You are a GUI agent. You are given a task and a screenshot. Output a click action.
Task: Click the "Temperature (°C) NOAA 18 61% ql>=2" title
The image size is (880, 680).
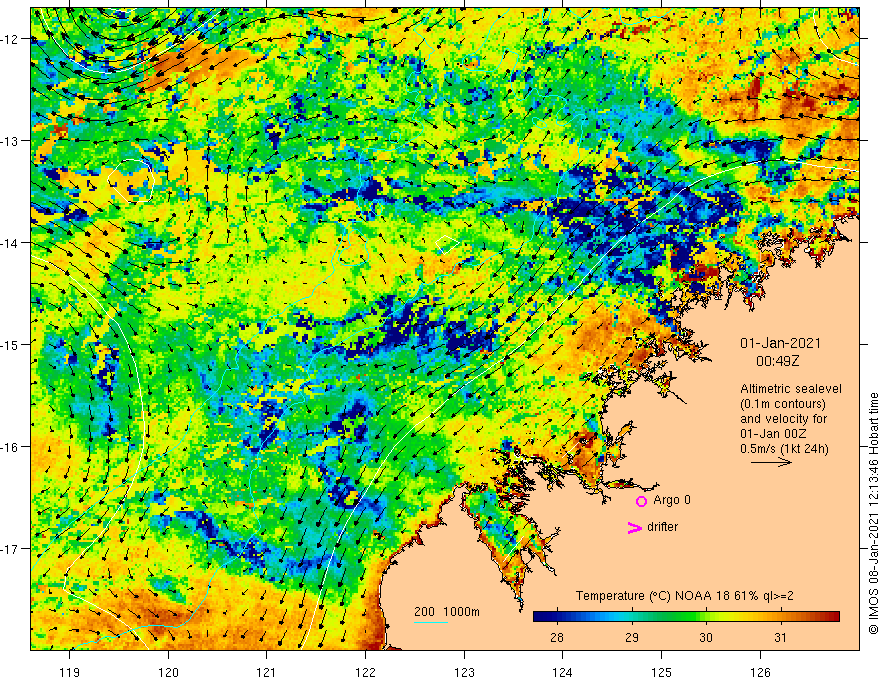tap(685, 596)
